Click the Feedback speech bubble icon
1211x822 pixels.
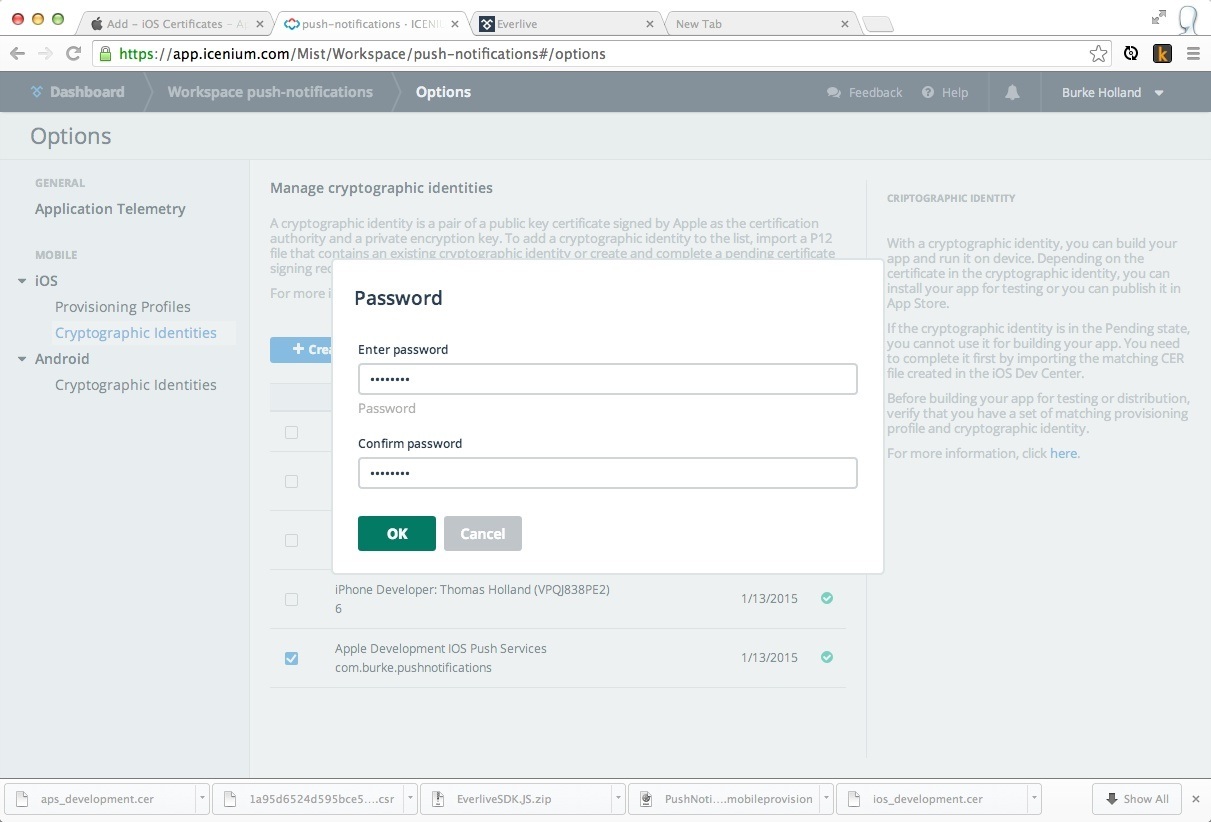(834, 92)
